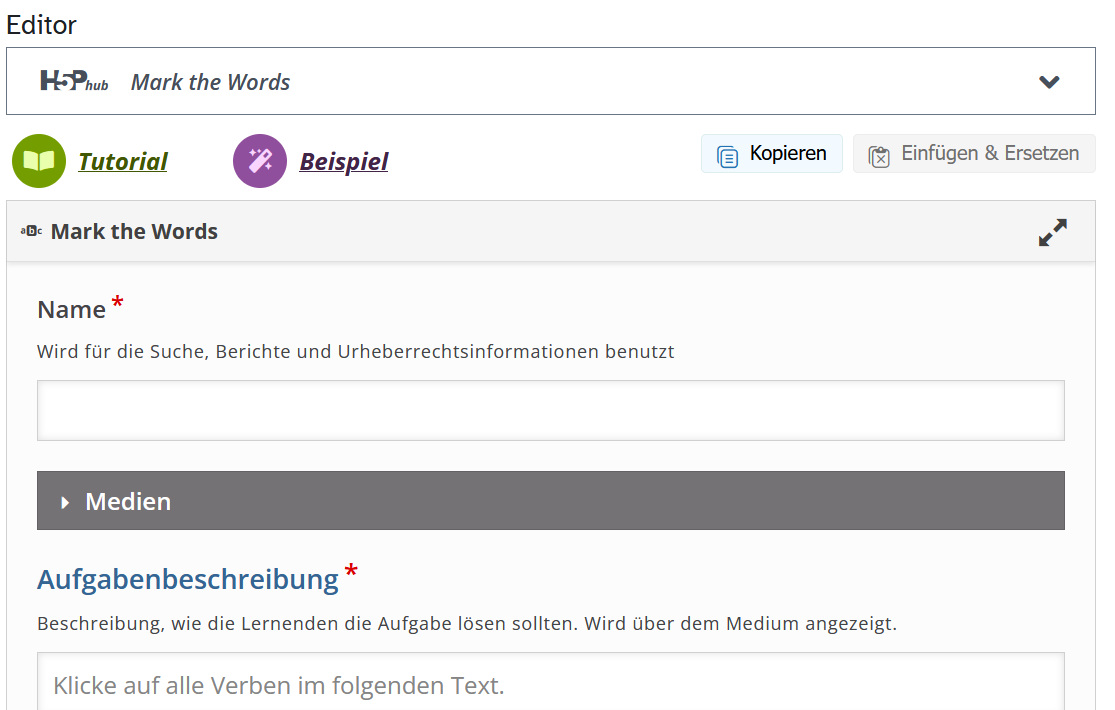Focus the Name text field
This screenshot has height=710, width=1115.
[550, 410]
